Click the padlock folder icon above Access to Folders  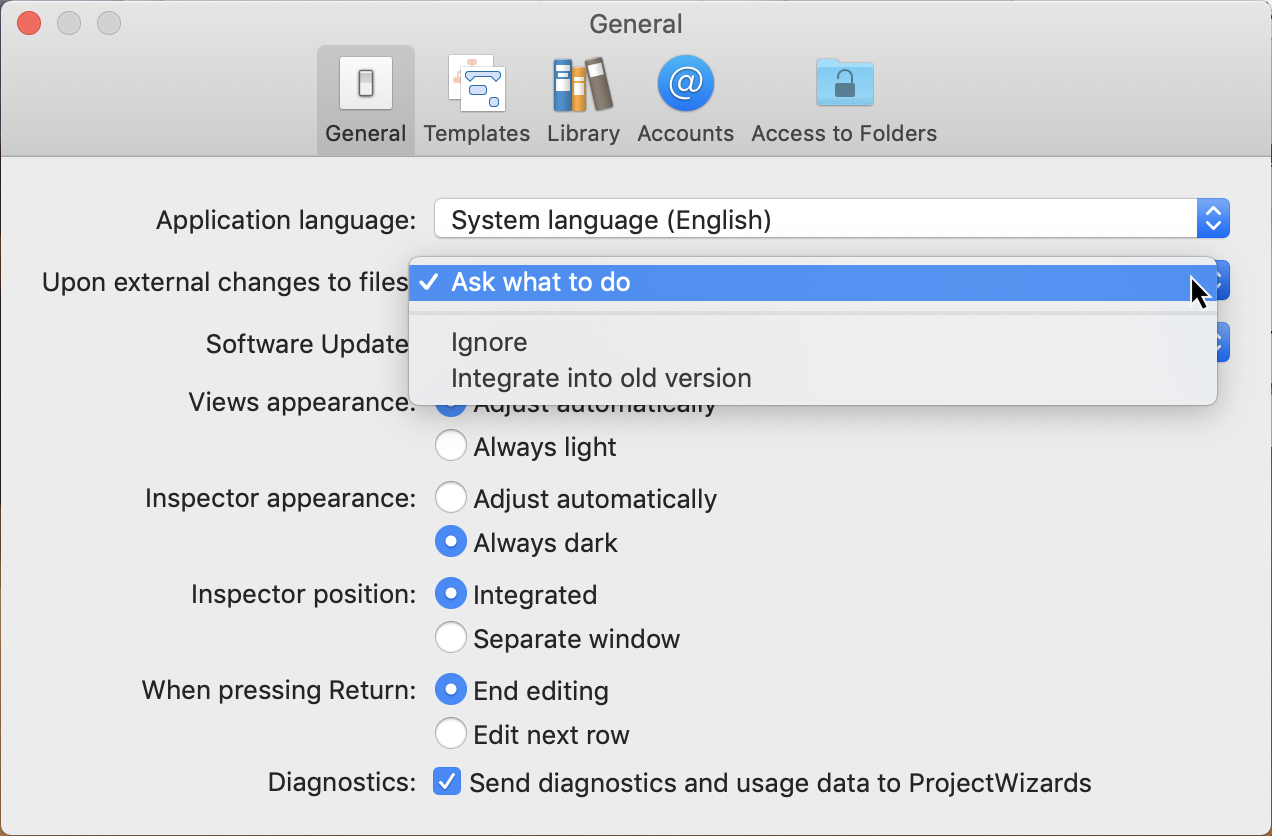click(x=843, y=83)
